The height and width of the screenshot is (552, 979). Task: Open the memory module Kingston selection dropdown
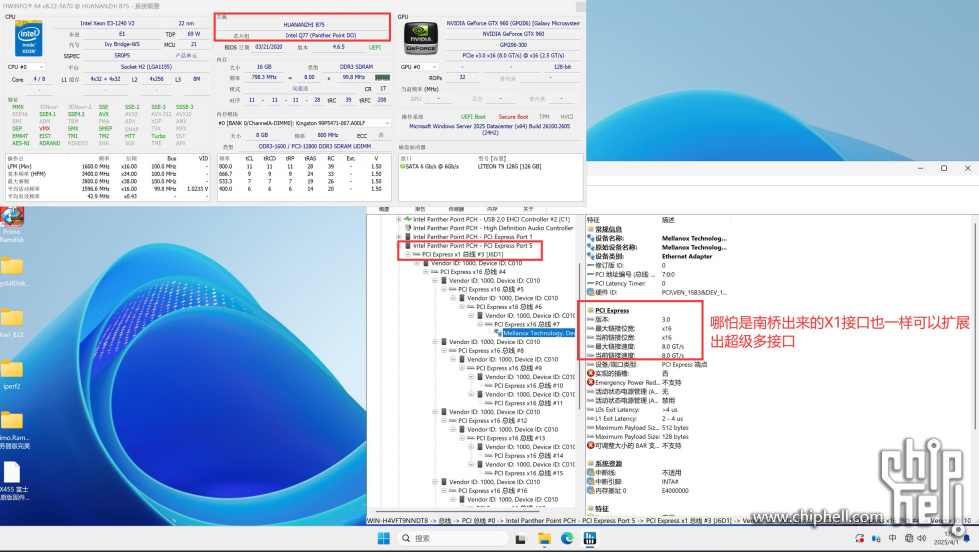coord(303,123)
